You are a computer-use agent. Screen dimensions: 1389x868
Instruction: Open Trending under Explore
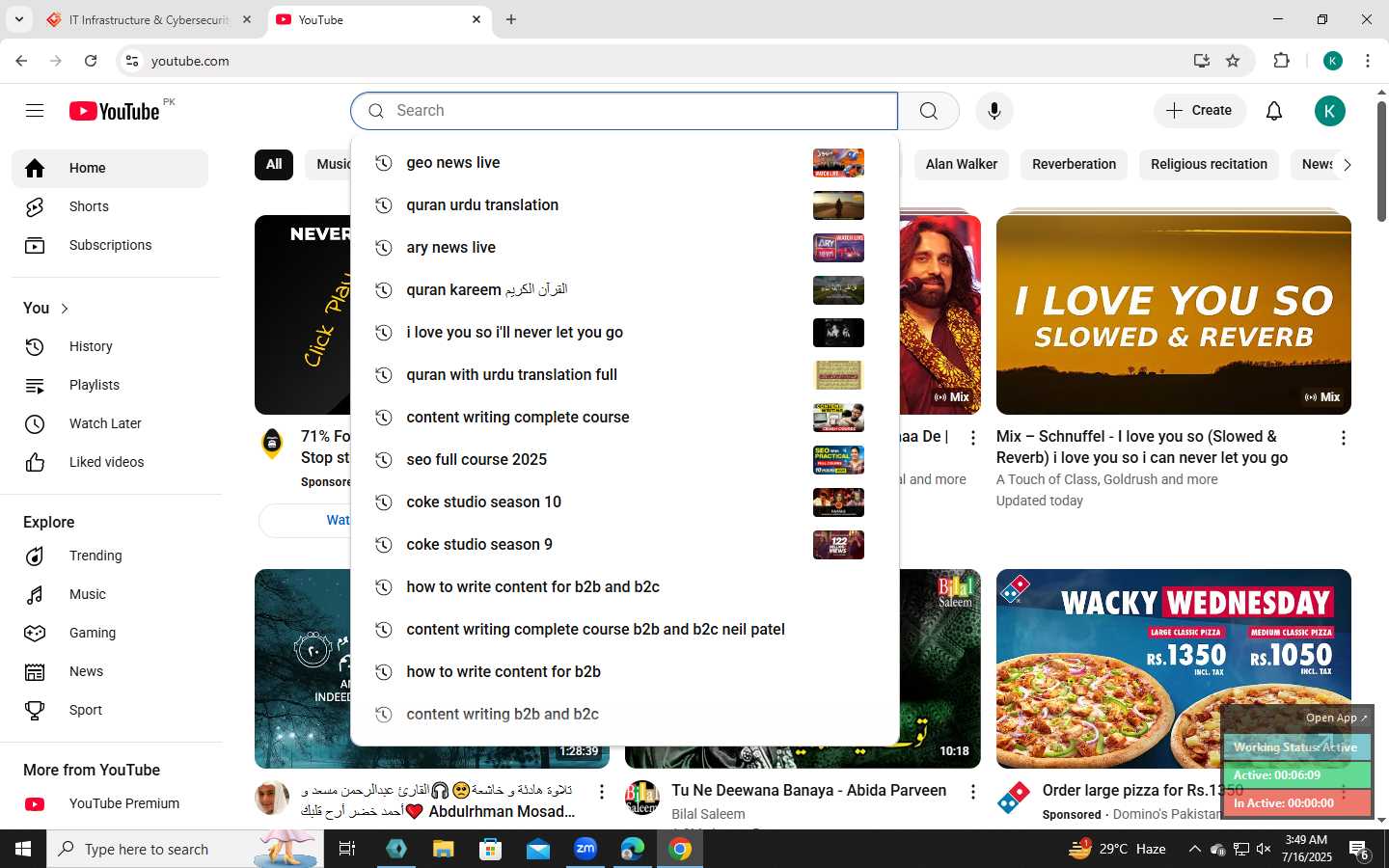point(110,556)
